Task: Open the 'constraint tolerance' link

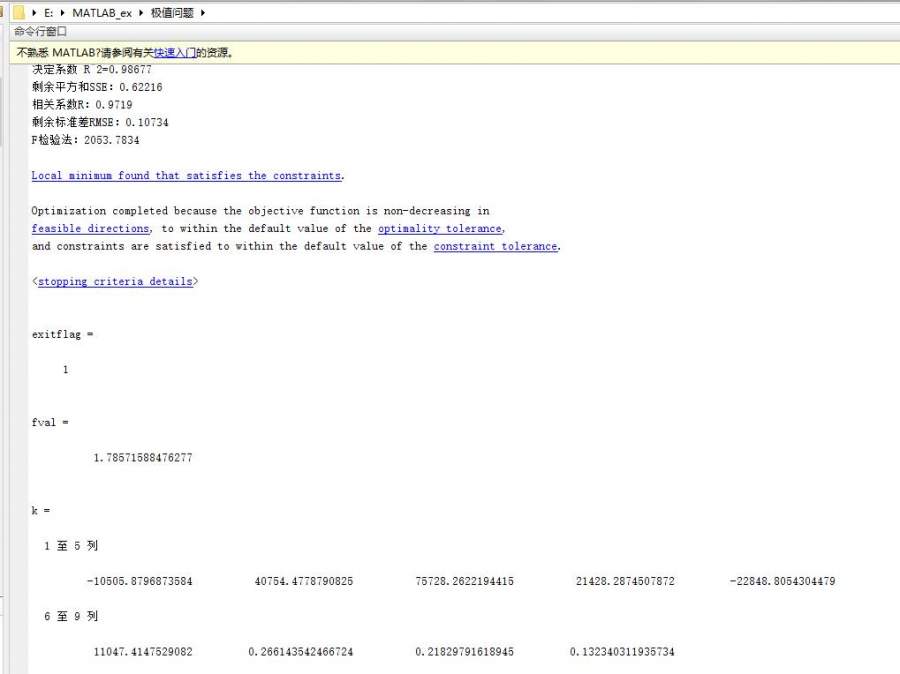Action: click(495, 246)
